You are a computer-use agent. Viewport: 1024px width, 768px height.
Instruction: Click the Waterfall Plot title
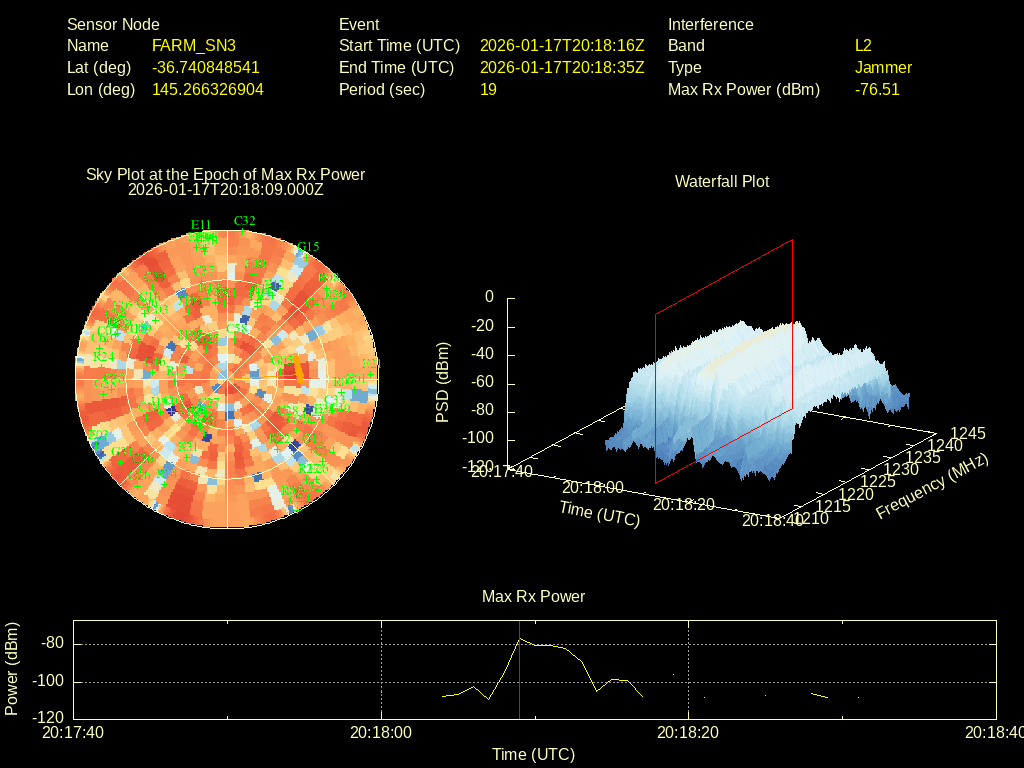[x=722, y=182]
